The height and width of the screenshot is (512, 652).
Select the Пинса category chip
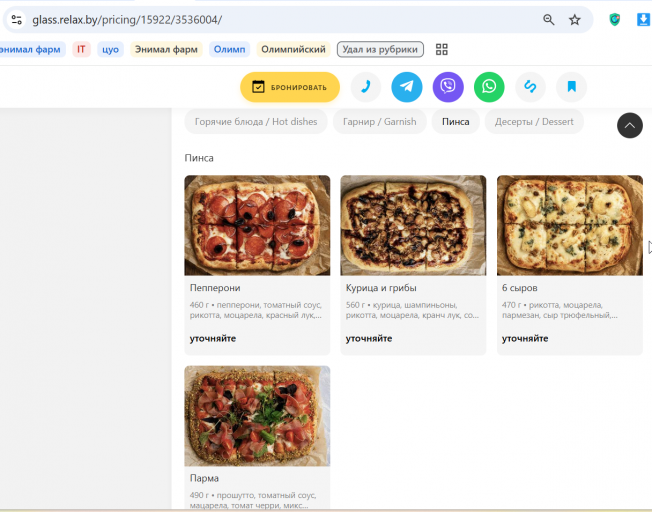point(455,121)
